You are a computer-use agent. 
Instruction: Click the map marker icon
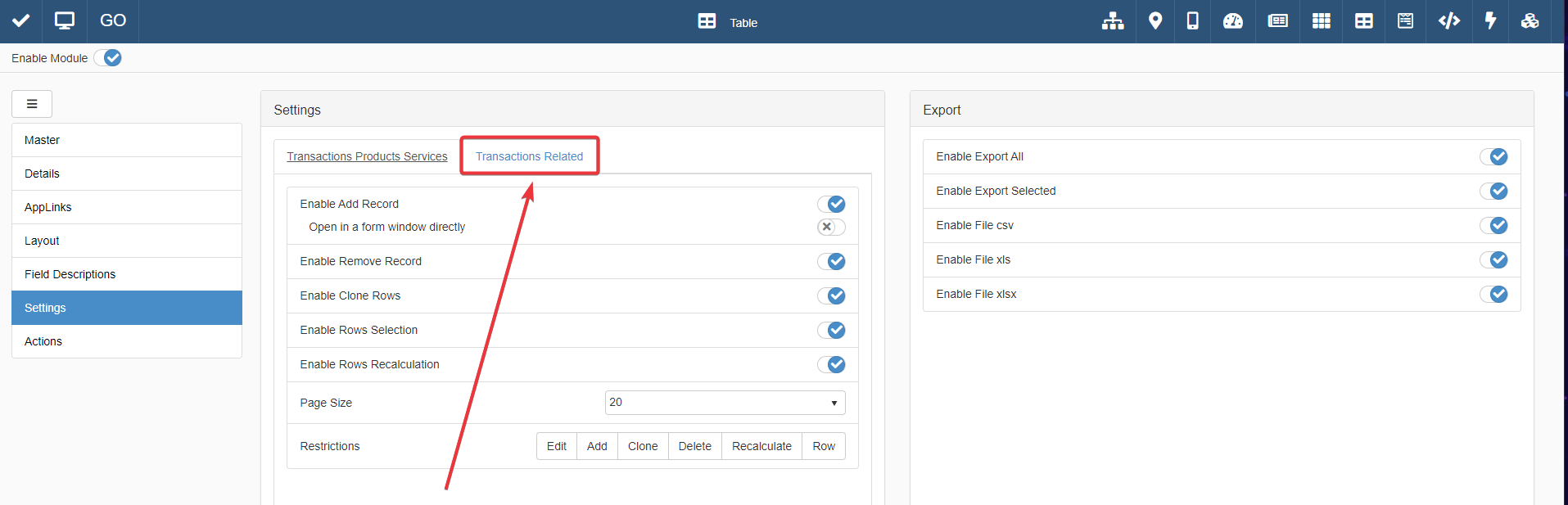1155,21
